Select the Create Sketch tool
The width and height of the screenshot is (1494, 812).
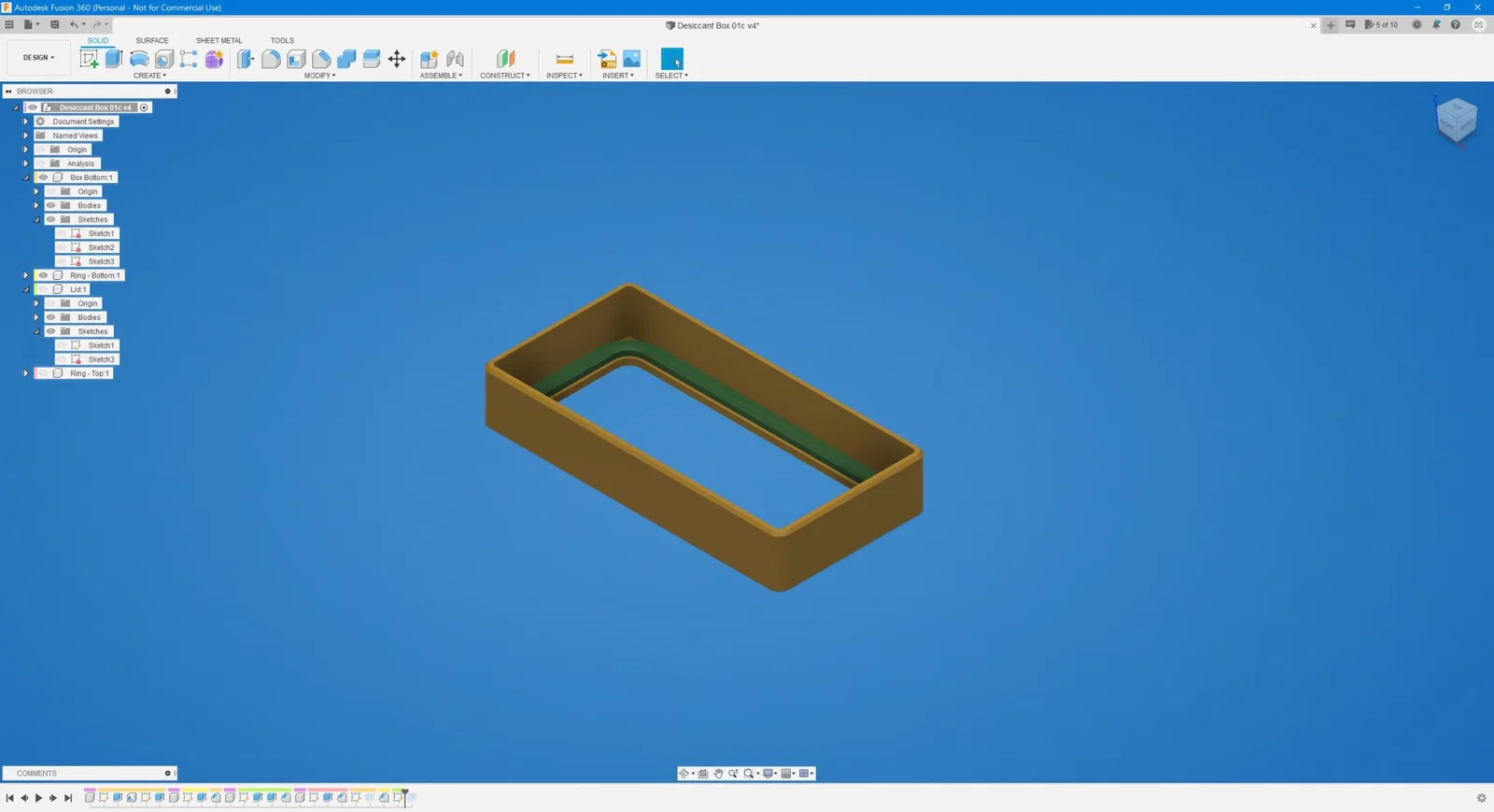[x=89, y=59]
